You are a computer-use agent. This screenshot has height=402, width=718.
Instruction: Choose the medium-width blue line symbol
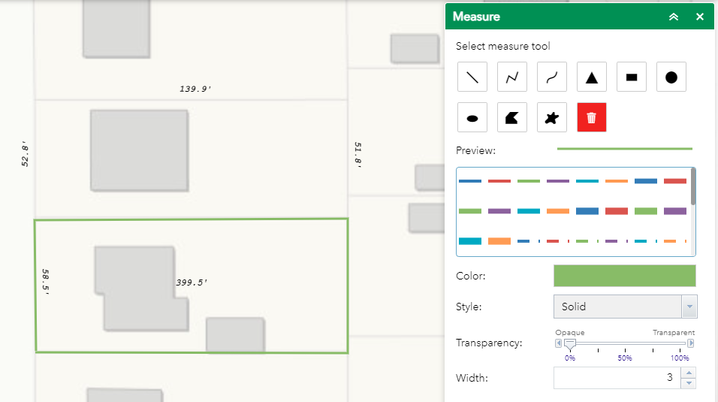[646, 181]
